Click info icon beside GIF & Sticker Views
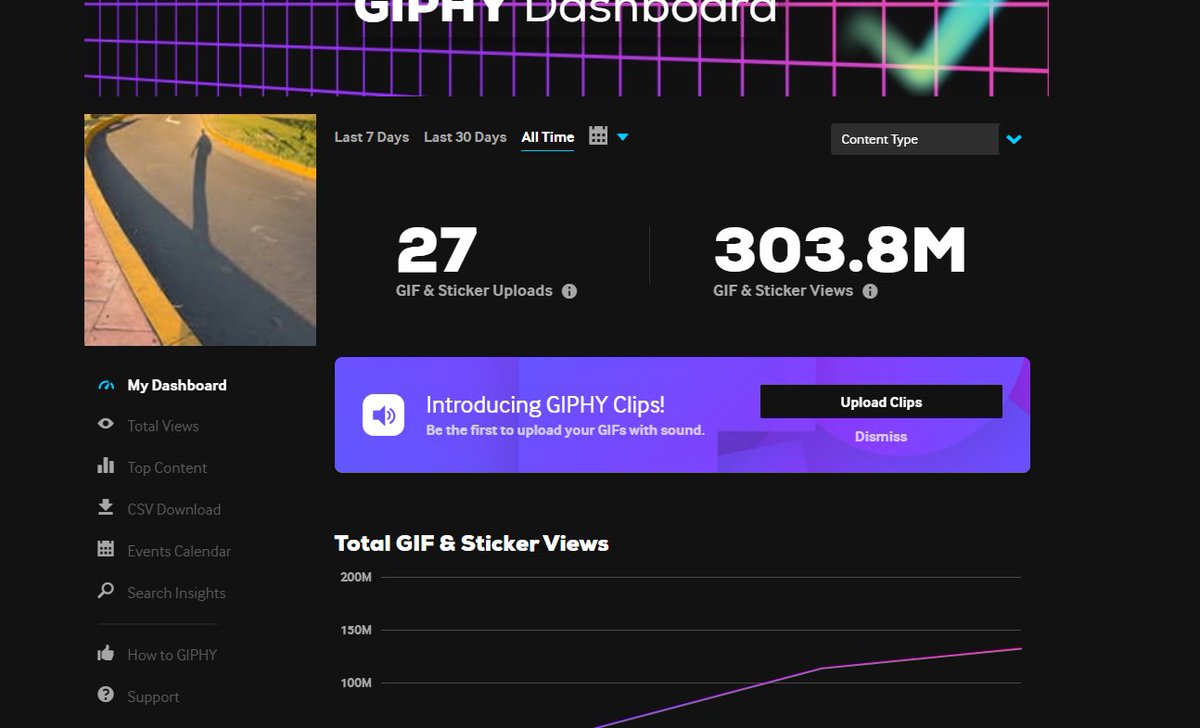1200x728 pixels. [x=870, y=292]
